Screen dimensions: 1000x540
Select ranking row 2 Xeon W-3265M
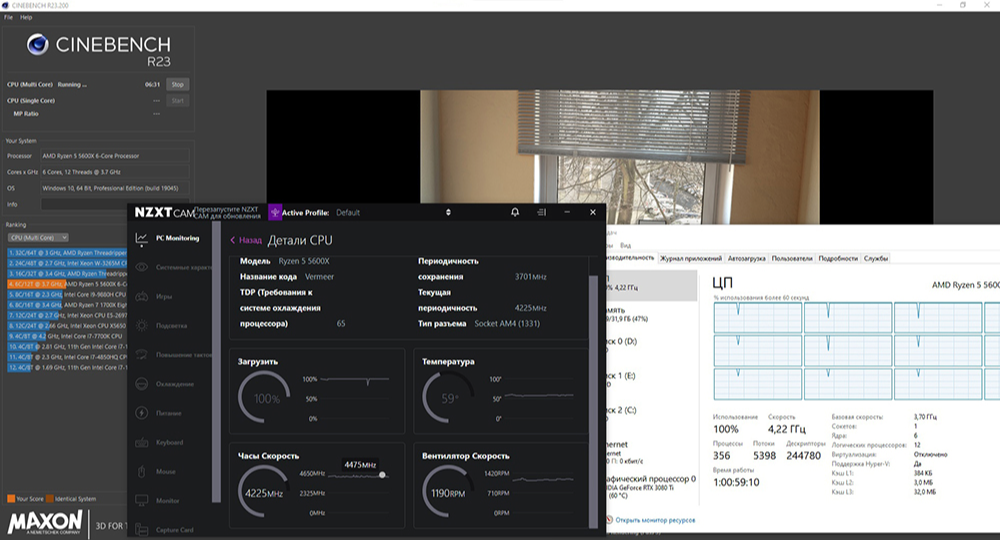point(67,263)
